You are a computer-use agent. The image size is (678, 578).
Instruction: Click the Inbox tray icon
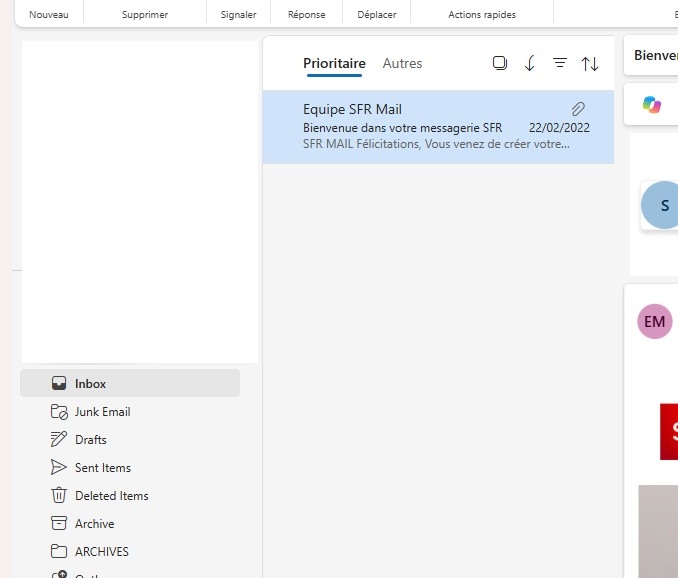coord(59,383)
